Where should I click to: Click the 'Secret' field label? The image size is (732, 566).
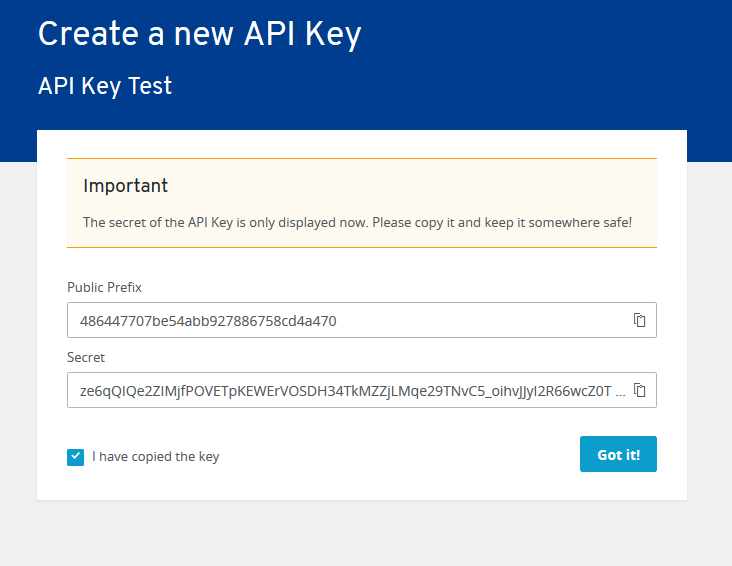pyautogui.click(x=86, y=357)
